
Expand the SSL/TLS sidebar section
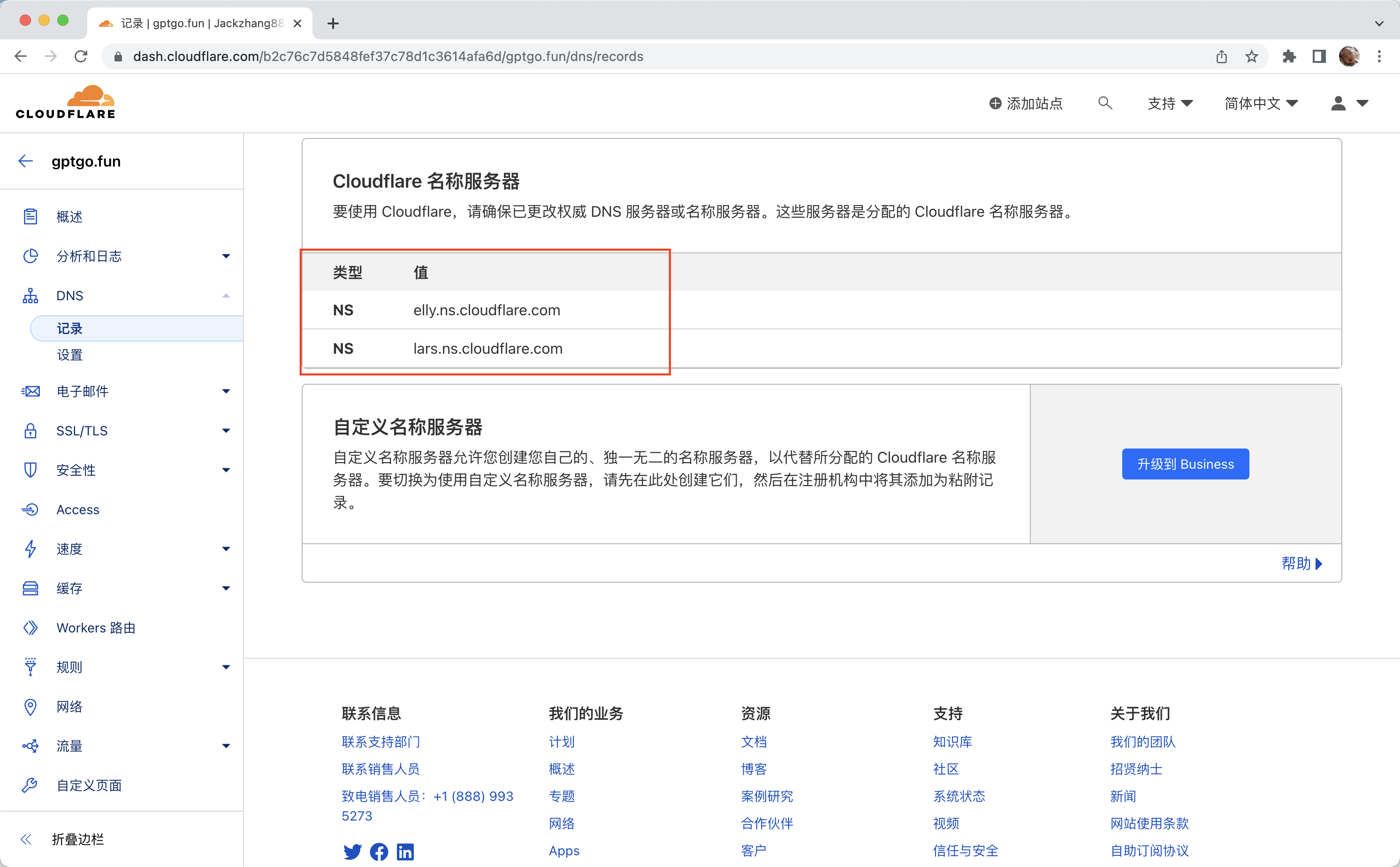pos(226,431)
